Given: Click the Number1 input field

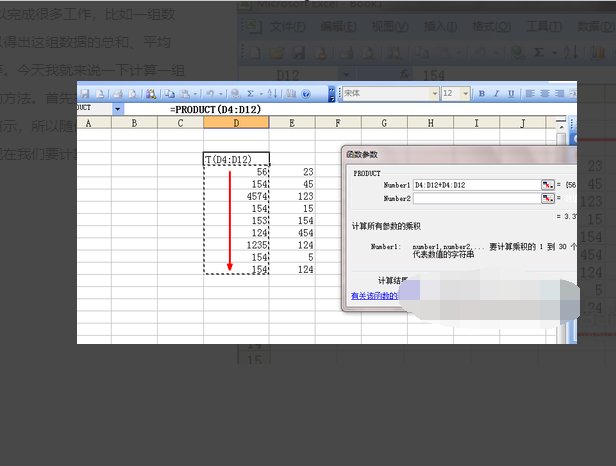Looking at the screenshot, I should click(477, 185).
